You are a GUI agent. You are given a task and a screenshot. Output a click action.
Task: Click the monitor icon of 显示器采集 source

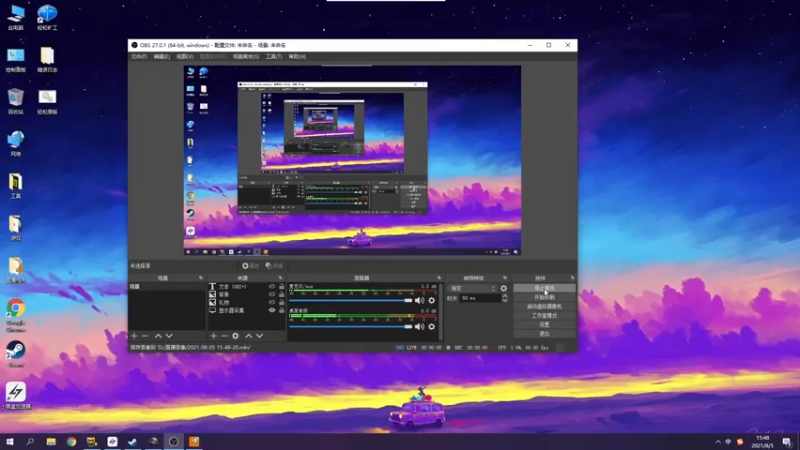(212, 310)
